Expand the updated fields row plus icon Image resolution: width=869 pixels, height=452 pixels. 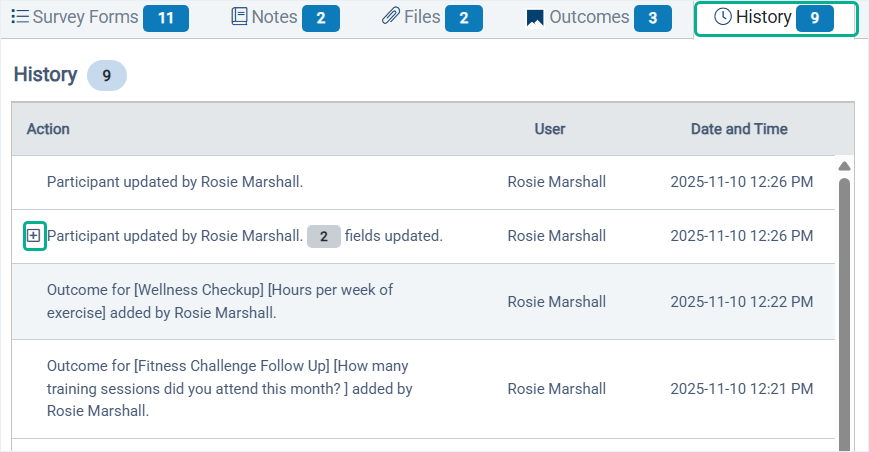click(x=33, y=236)
